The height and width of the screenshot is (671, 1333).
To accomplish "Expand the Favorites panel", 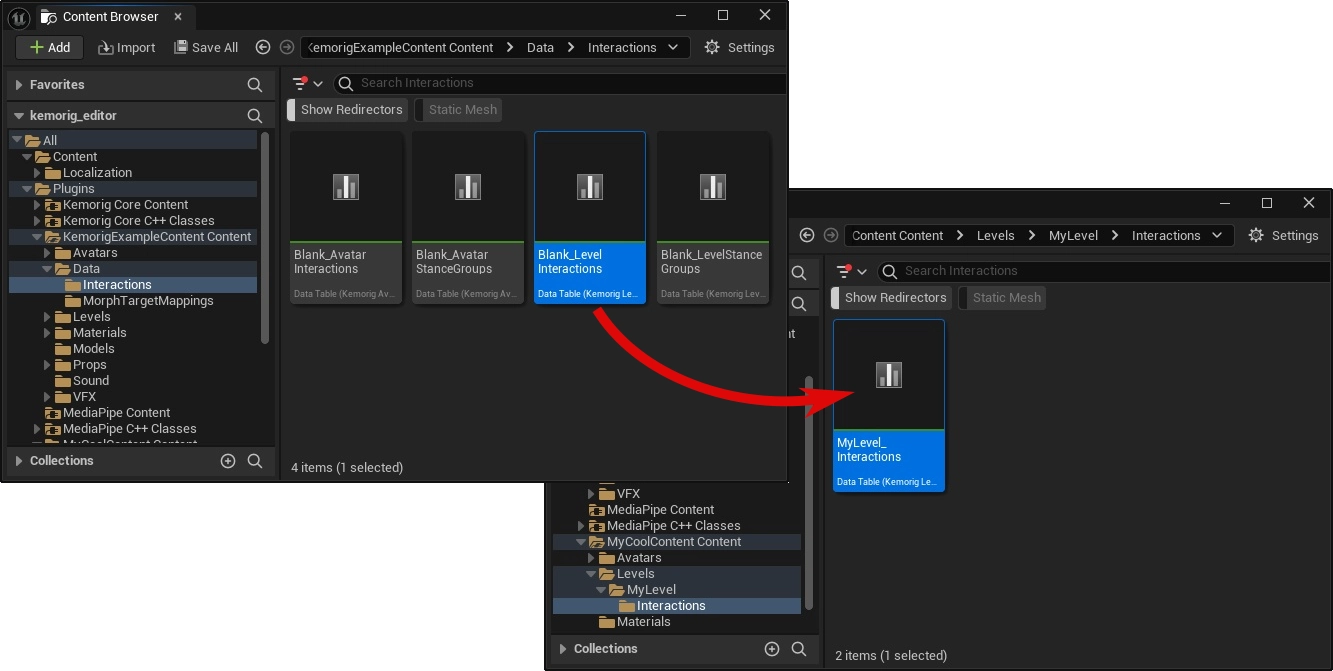I will (x=19, y=86).
